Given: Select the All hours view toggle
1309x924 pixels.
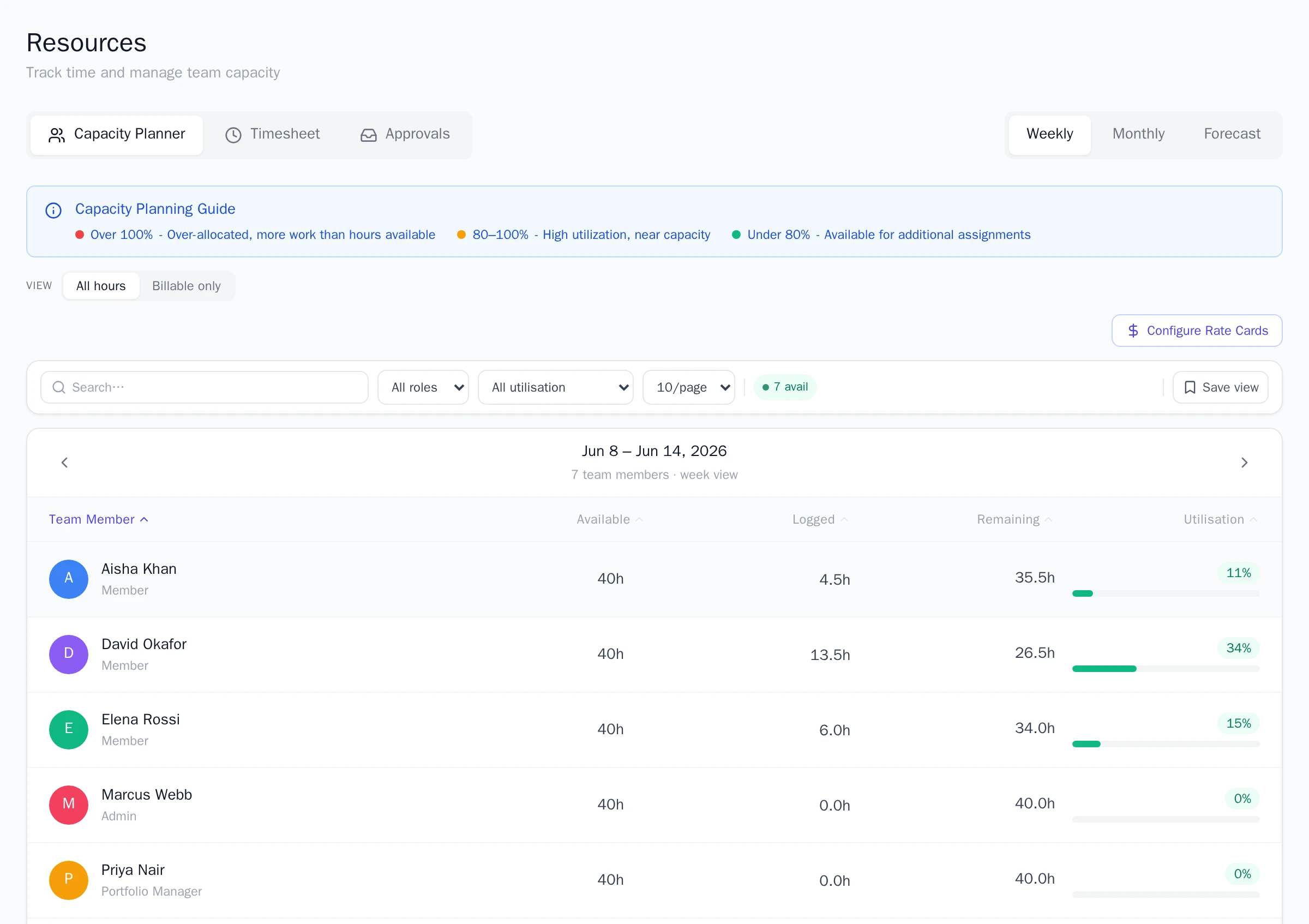Looking at the screenshot, I should click(101, 286).
